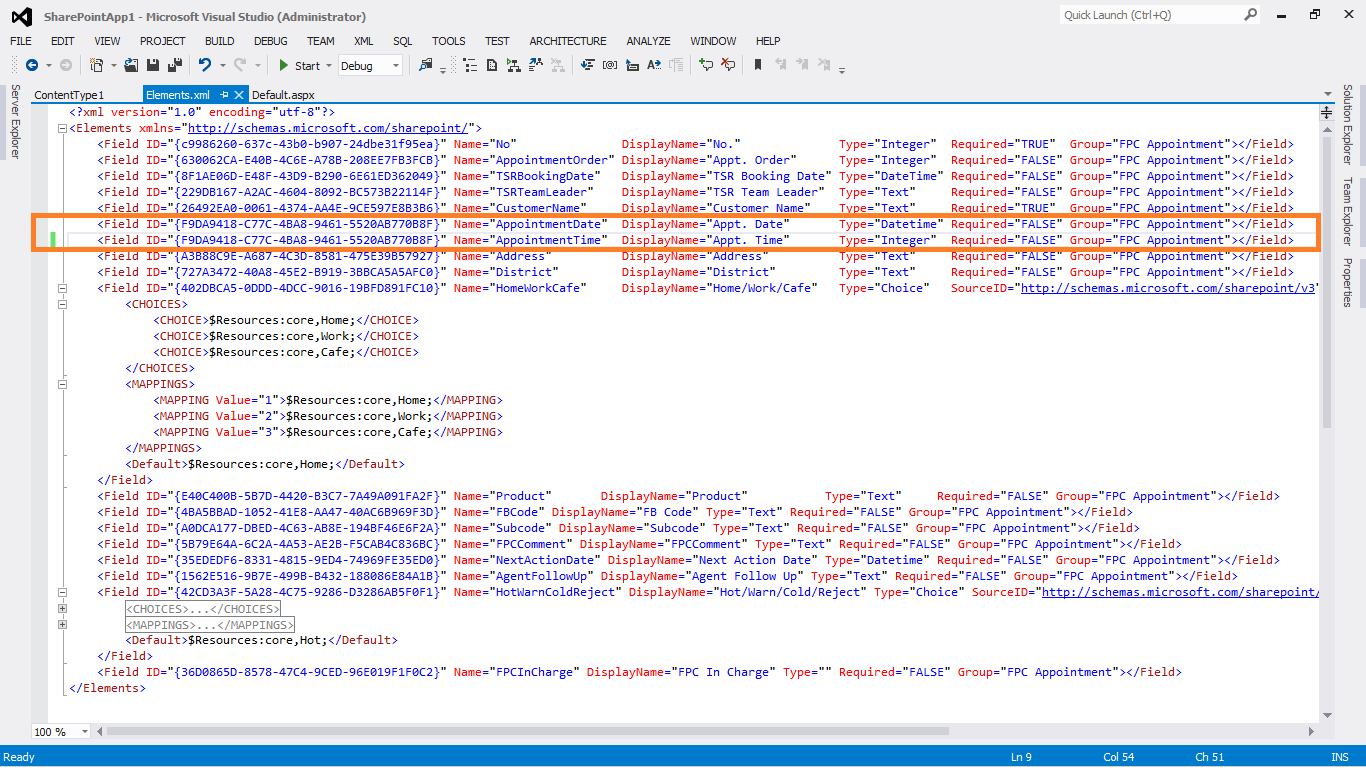Open the Team Explorer side tab
Image resolution: width=1366 pixels, height=768 pixels.
click(1348, 211)
